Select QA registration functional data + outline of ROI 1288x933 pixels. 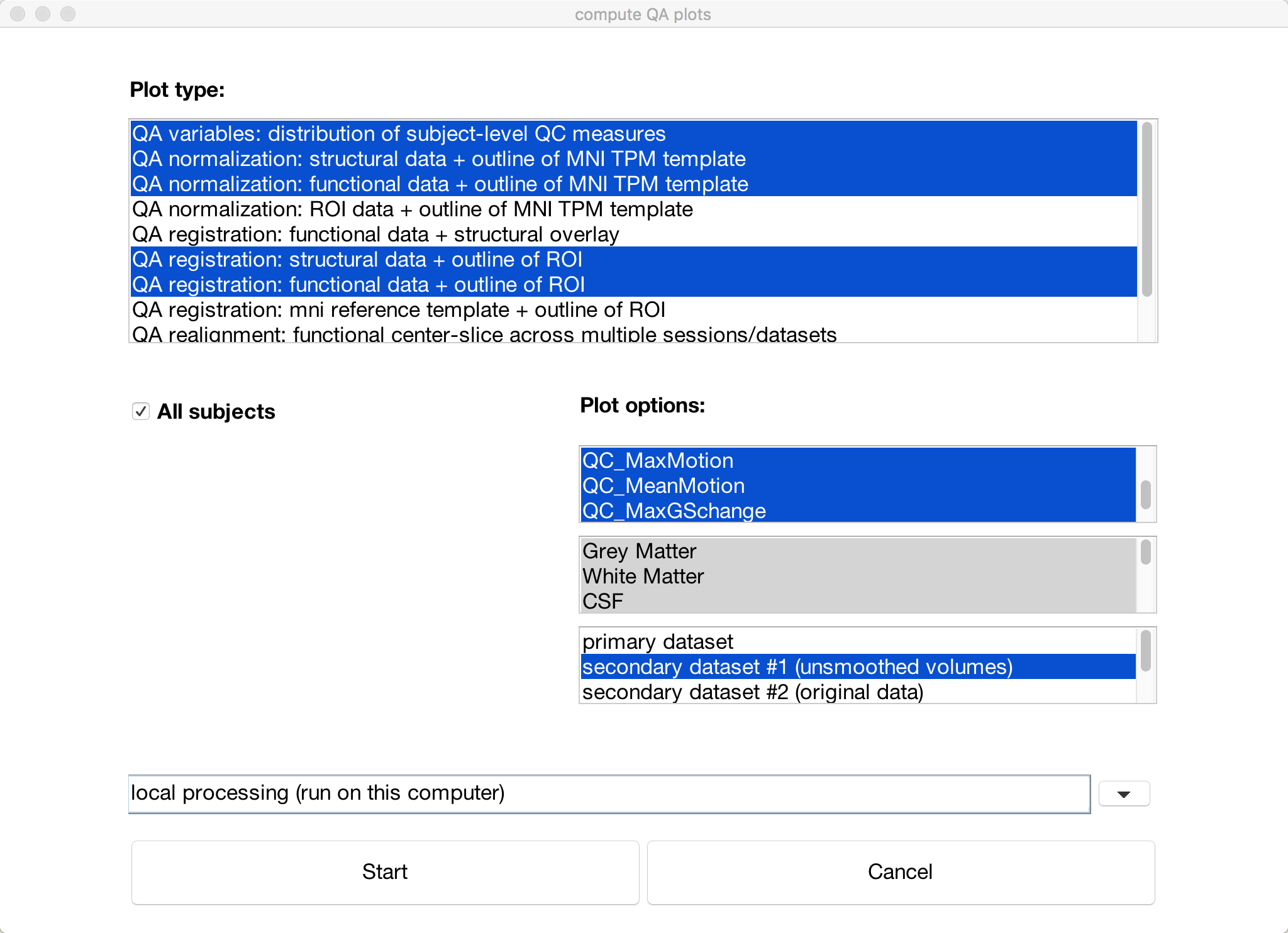633,284
